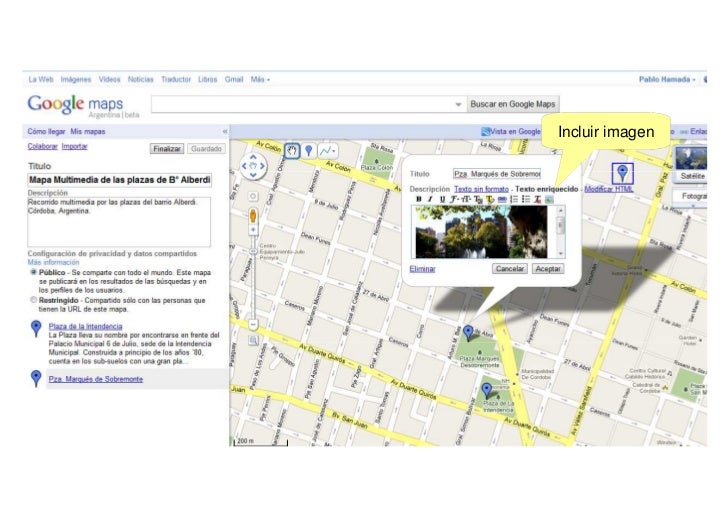
Task: Zoom in with the plus button
Action: click(253, 230)
